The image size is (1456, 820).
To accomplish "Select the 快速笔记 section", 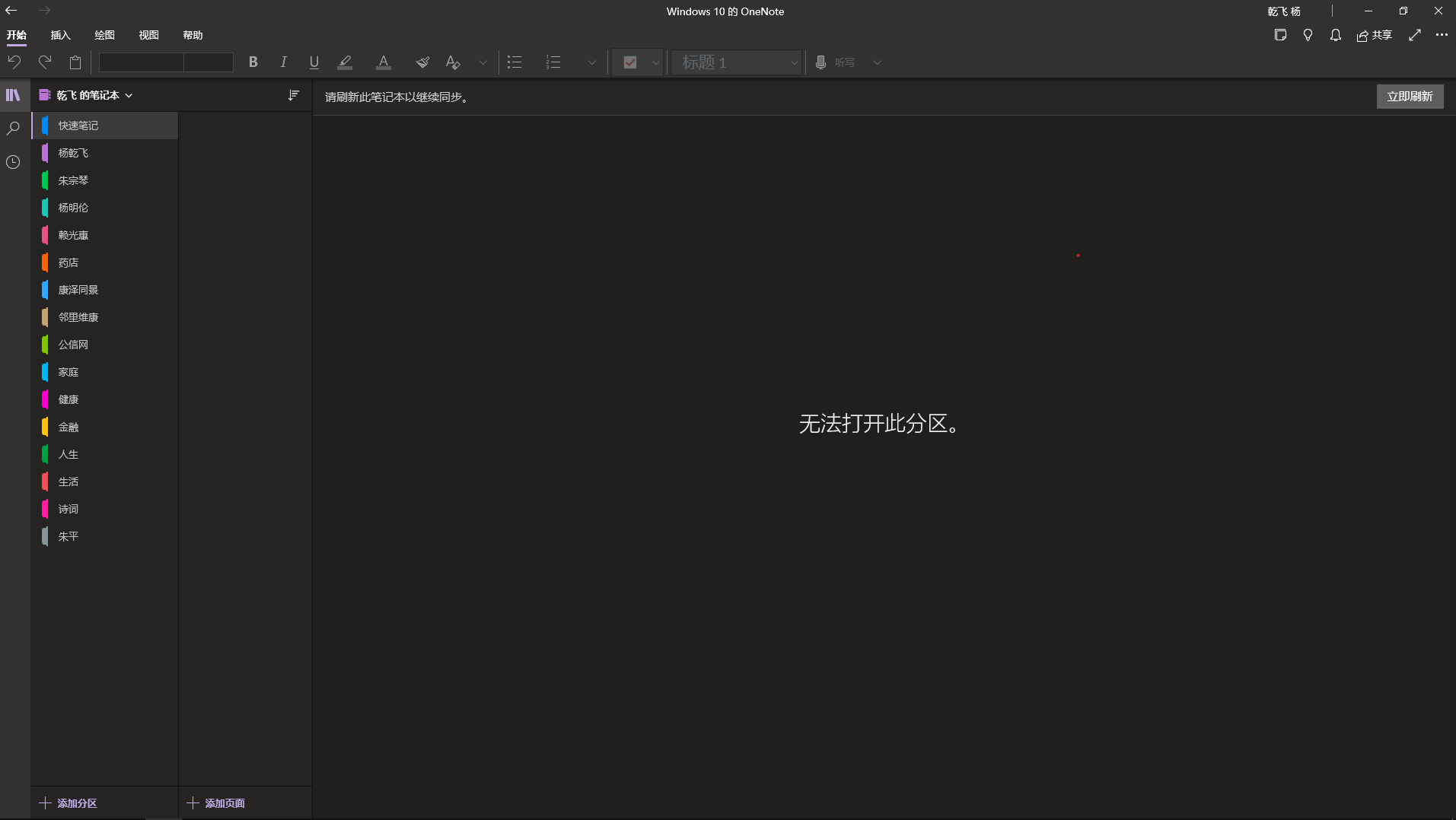I will (x=105, y=126).
